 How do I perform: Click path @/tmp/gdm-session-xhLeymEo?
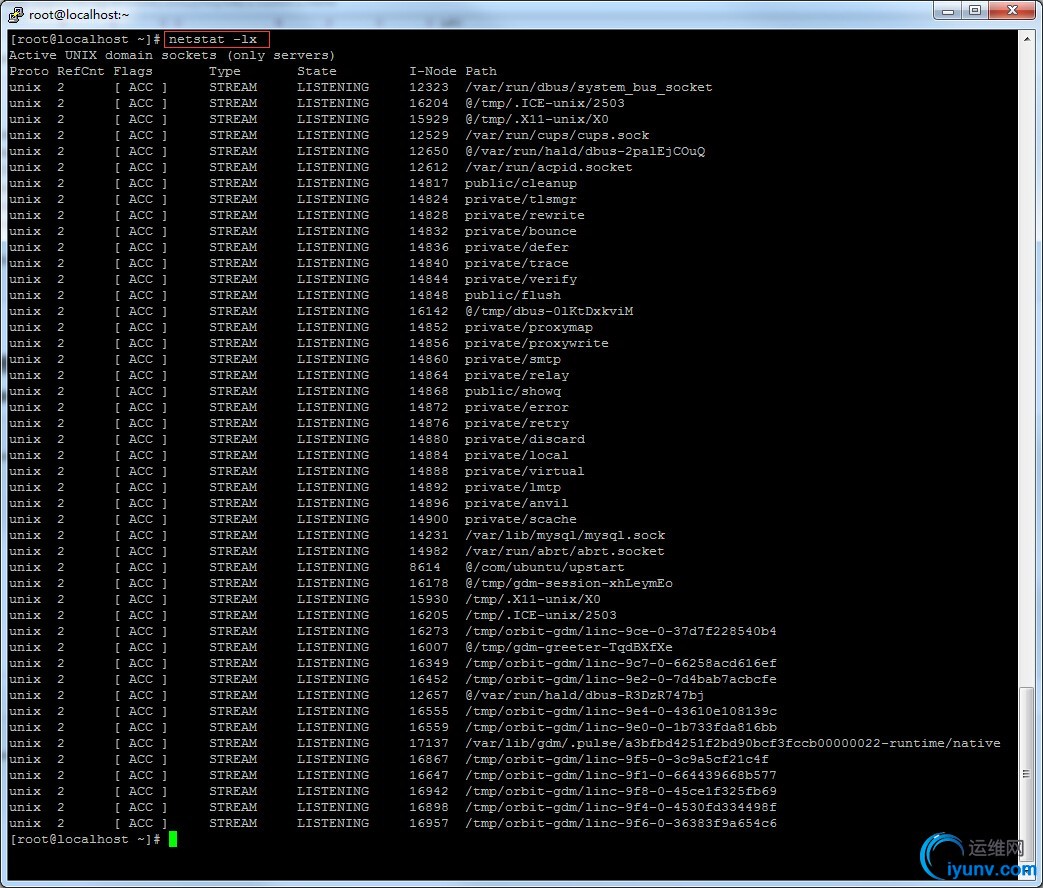(569, 583)
